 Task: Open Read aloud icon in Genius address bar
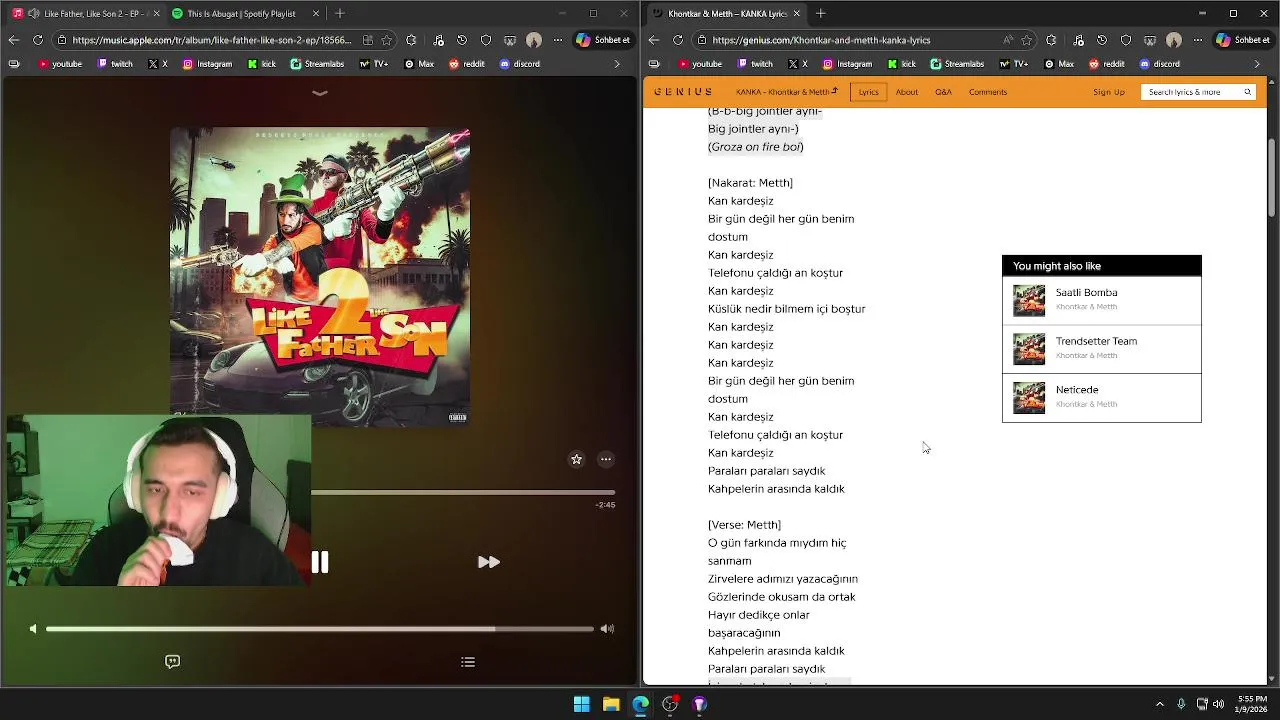click(x=1008, y=40)
